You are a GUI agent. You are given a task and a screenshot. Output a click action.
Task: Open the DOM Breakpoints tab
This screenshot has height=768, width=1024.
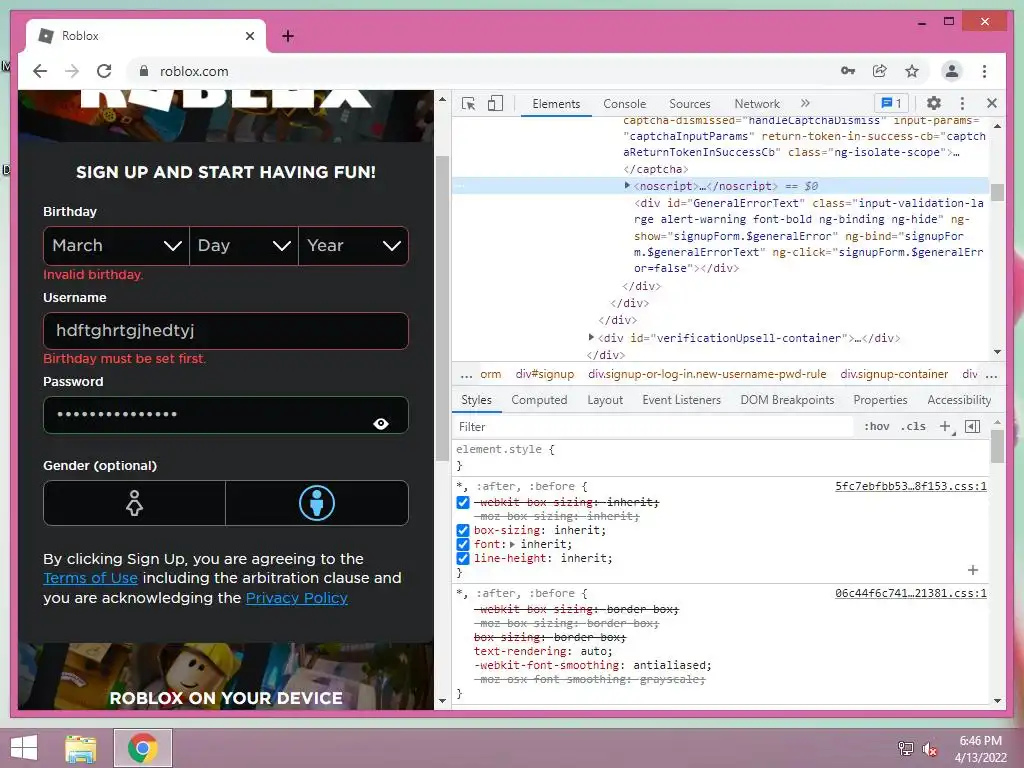click(787, 400)
